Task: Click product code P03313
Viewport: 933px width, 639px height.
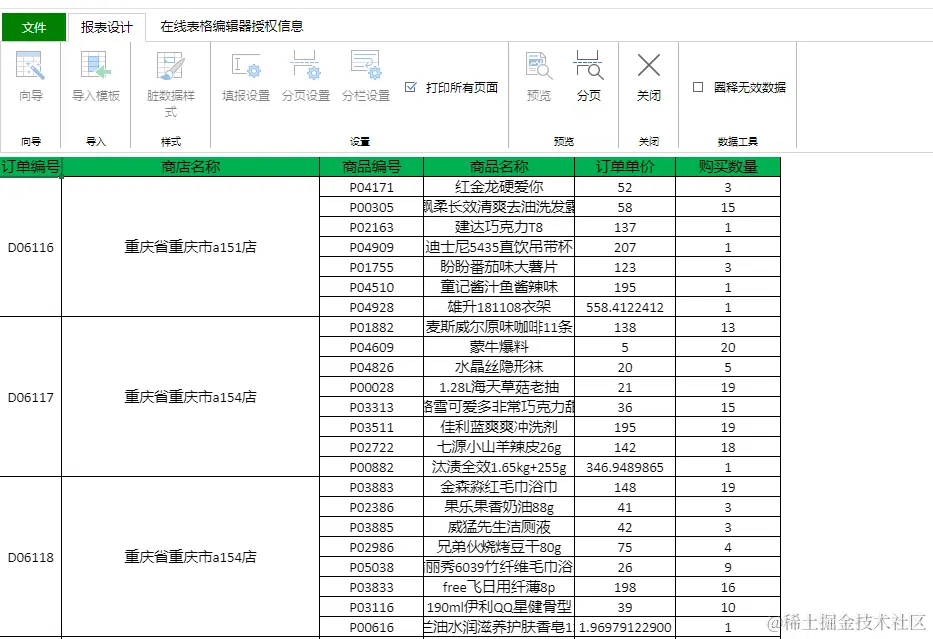Action: click(x=371, y=407)
